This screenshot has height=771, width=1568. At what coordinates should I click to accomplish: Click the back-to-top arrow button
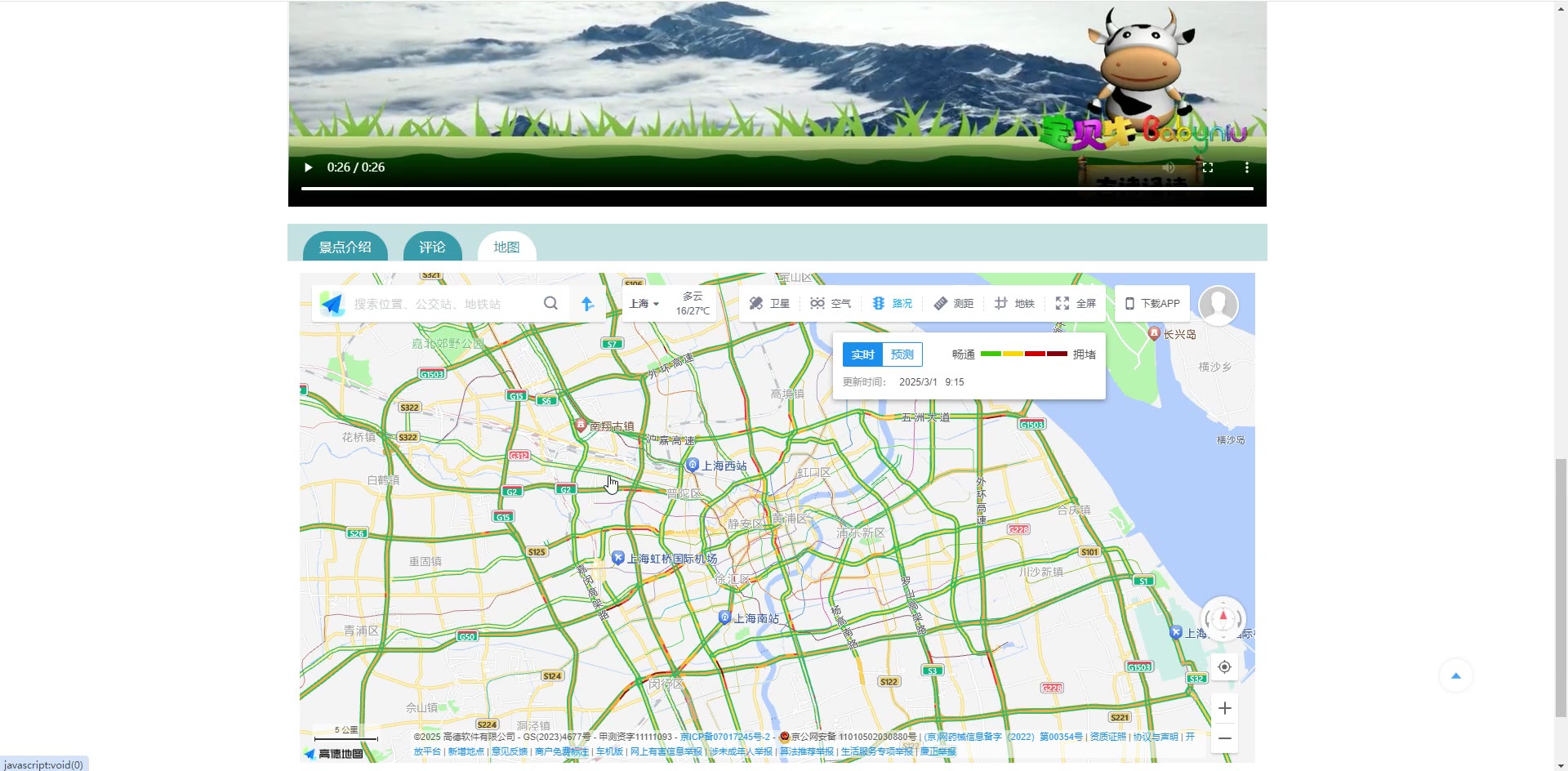tap(1455, 675)
